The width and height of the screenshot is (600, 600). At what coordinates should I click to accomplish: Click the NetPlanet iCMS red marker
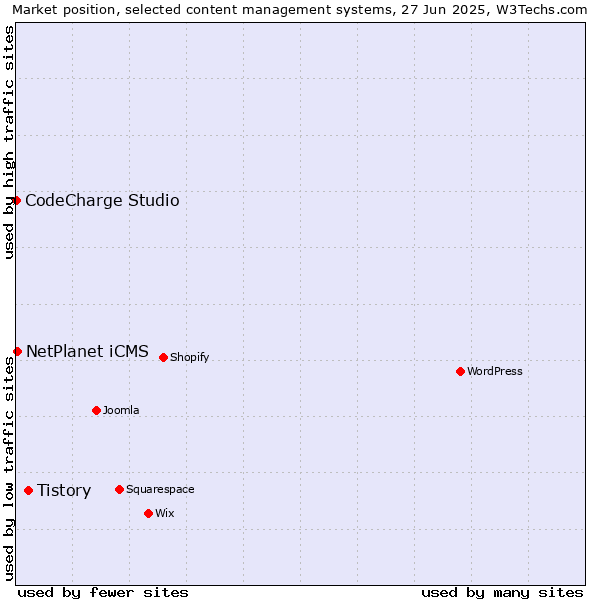point(17,351)
